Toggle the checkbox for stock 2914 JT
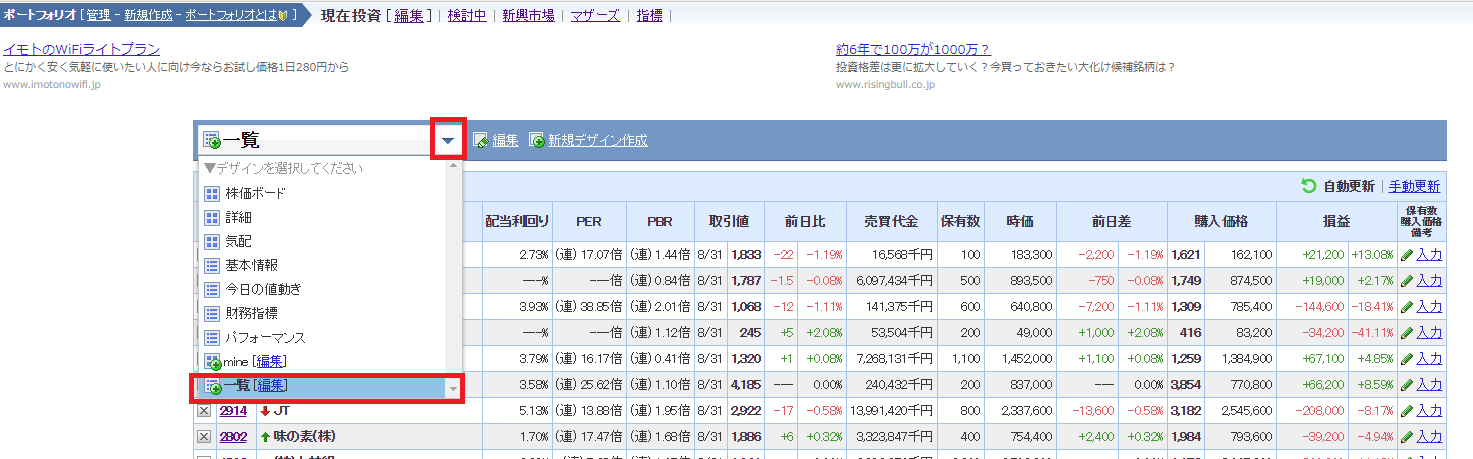This screenshot has height=459, width=1473. (x=204, y=411)
